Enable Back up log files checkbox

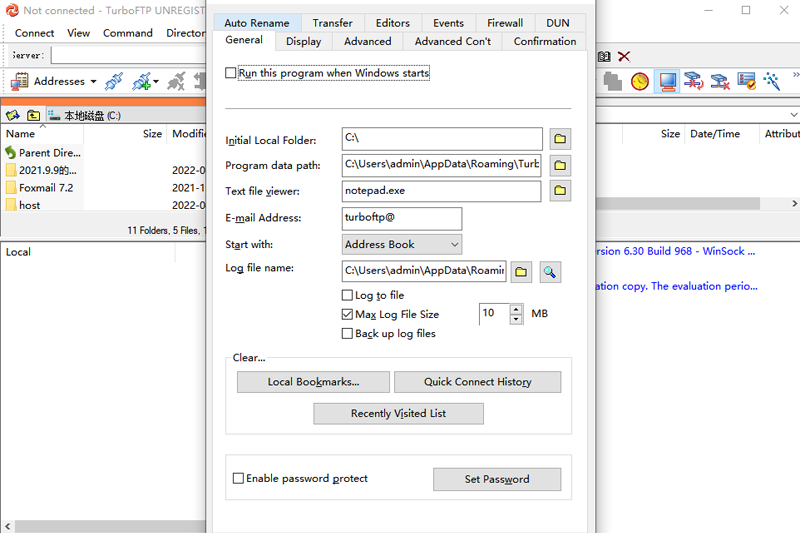coord(347,334)
